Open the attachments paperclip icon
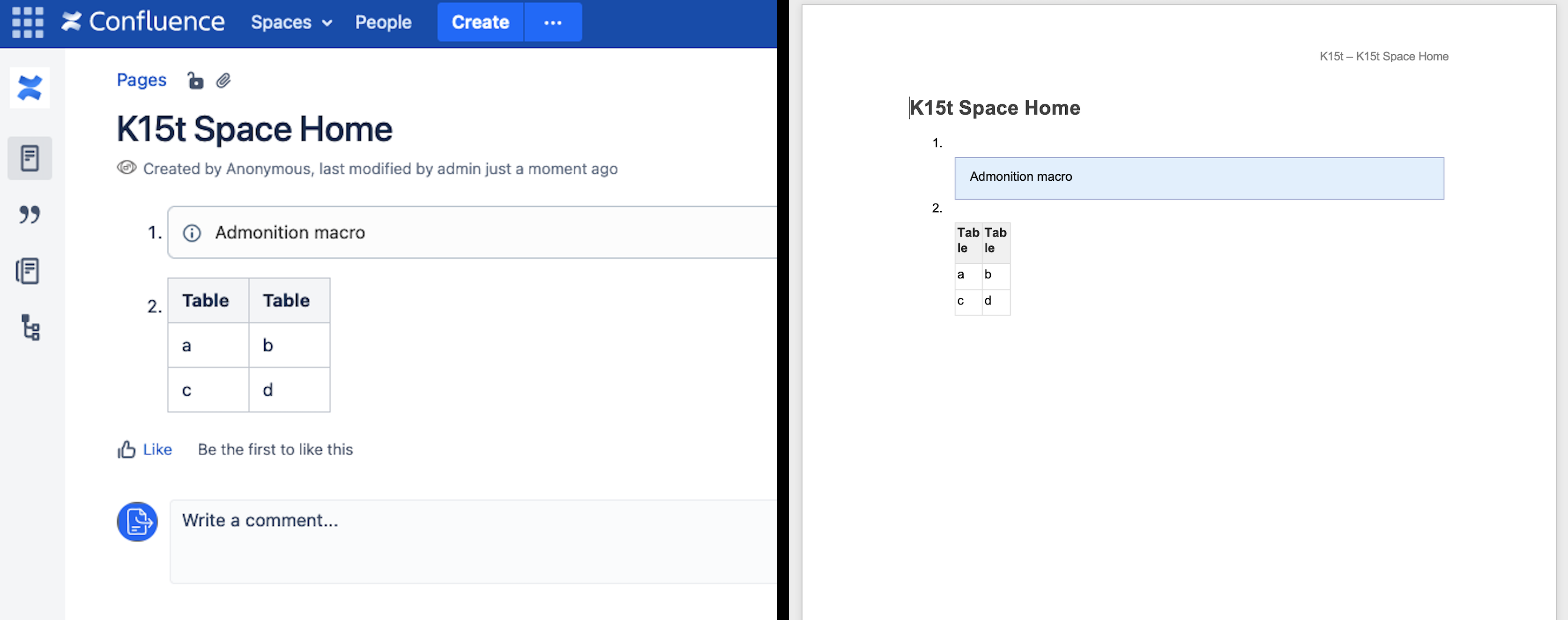Image resolution: width=1568 pixels, height=620 pixels. pos(224,81)
